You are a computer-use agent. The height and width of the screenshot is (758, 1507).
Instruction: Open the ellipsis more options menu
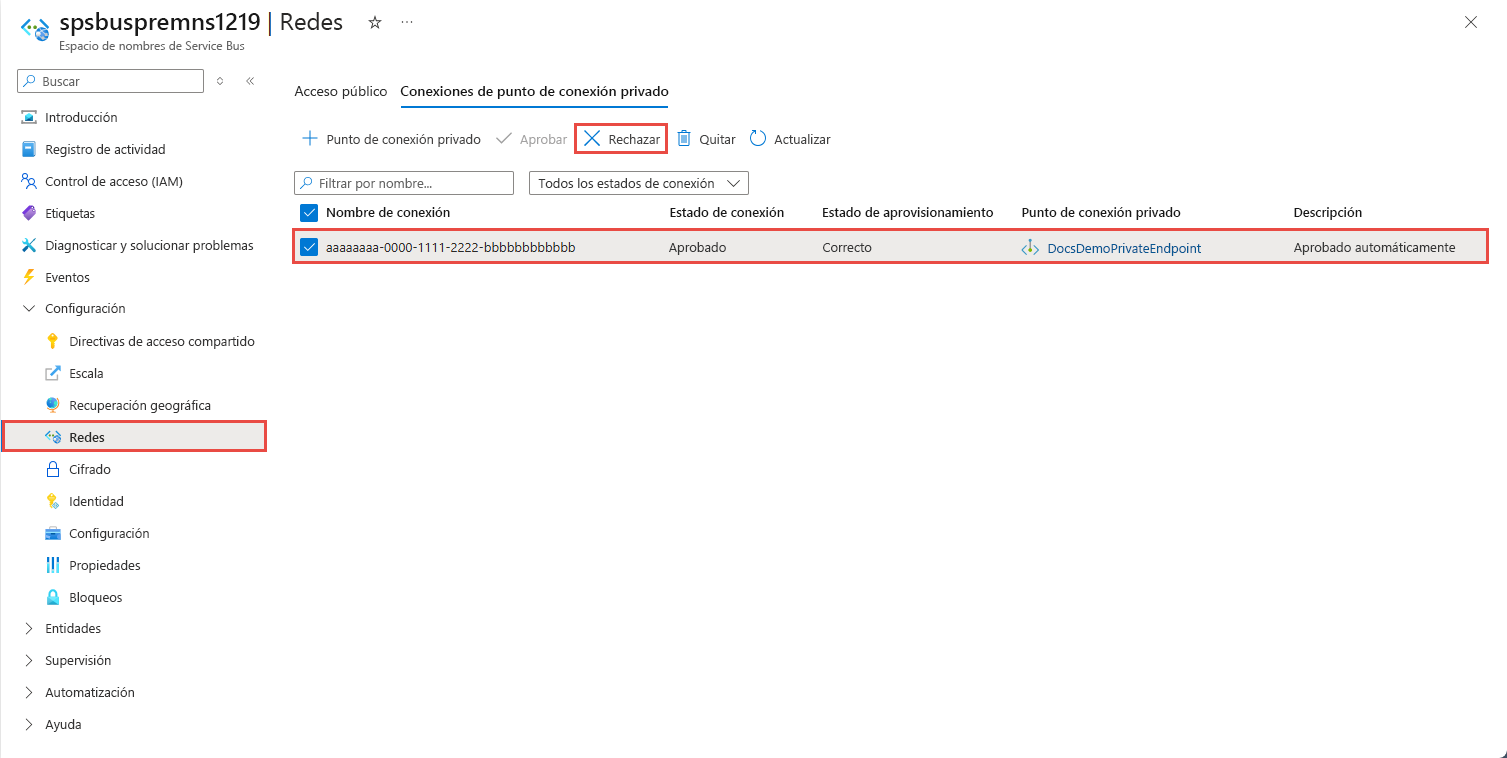coord(406,22)
